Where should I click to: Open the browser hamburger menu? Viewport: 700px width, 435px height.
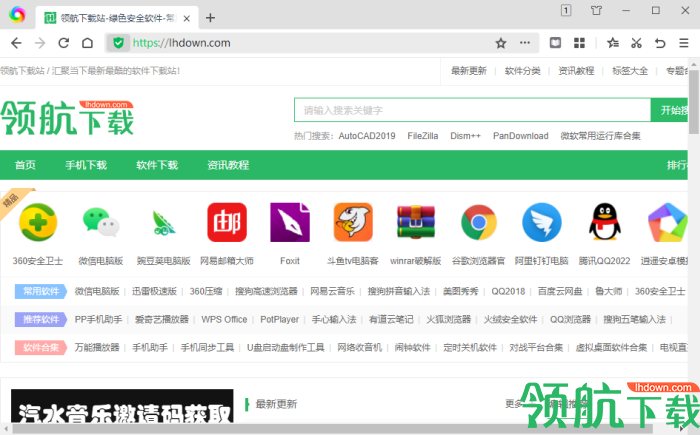(x=683, y=43)
